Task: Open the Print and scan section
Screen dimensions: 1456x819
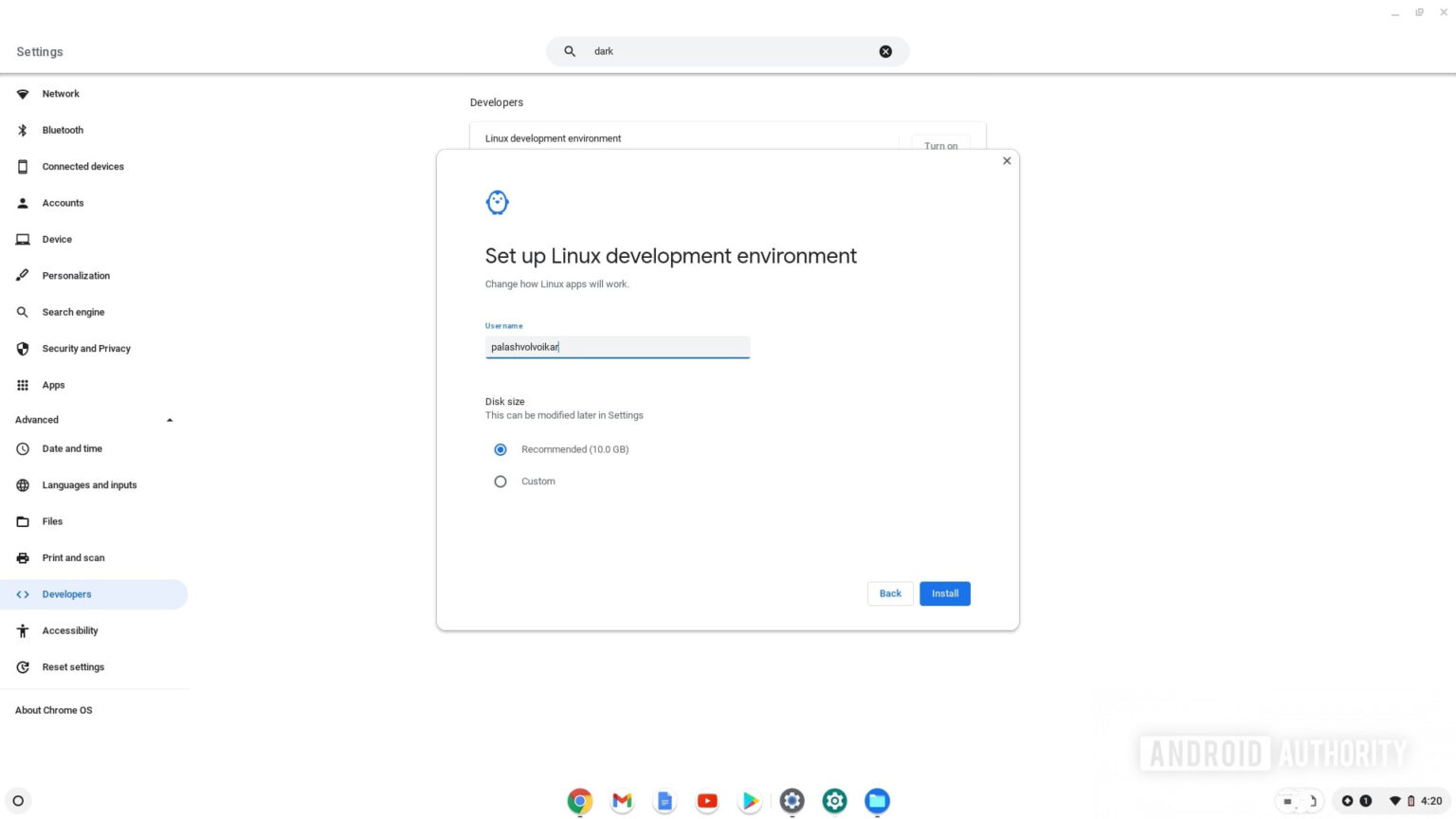Action: [73, 557]
